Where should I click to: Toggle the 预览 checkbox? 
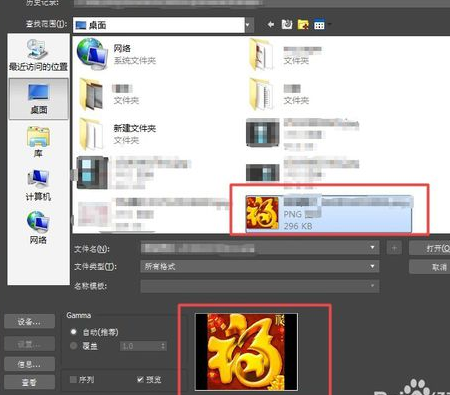coord(140,379)
